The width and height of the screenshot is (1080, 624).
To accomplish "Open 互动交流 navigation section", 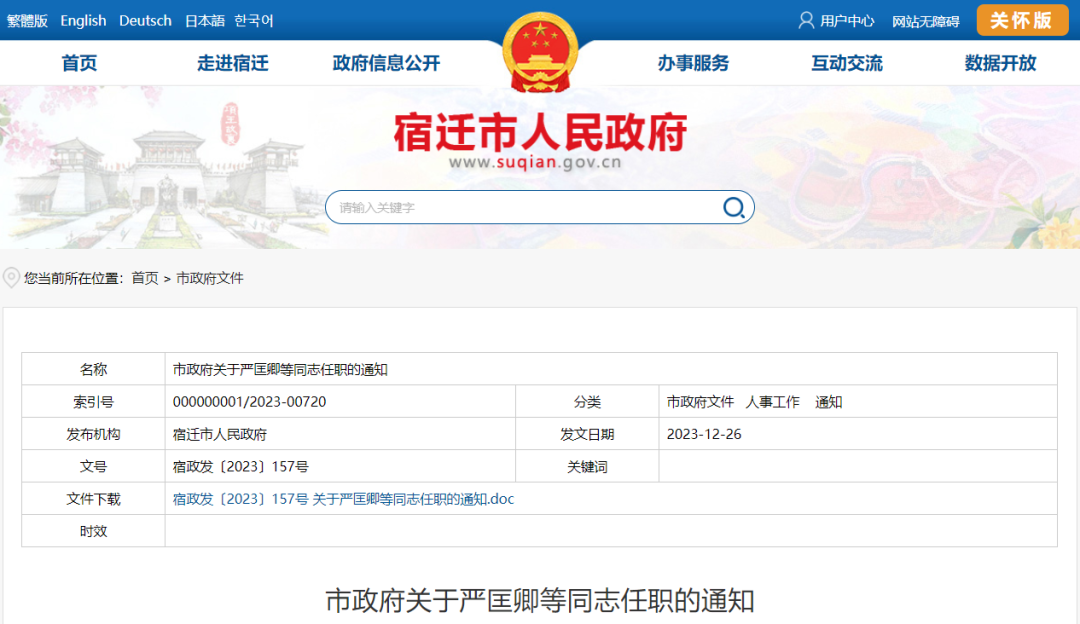I will [x=846, y=62].
